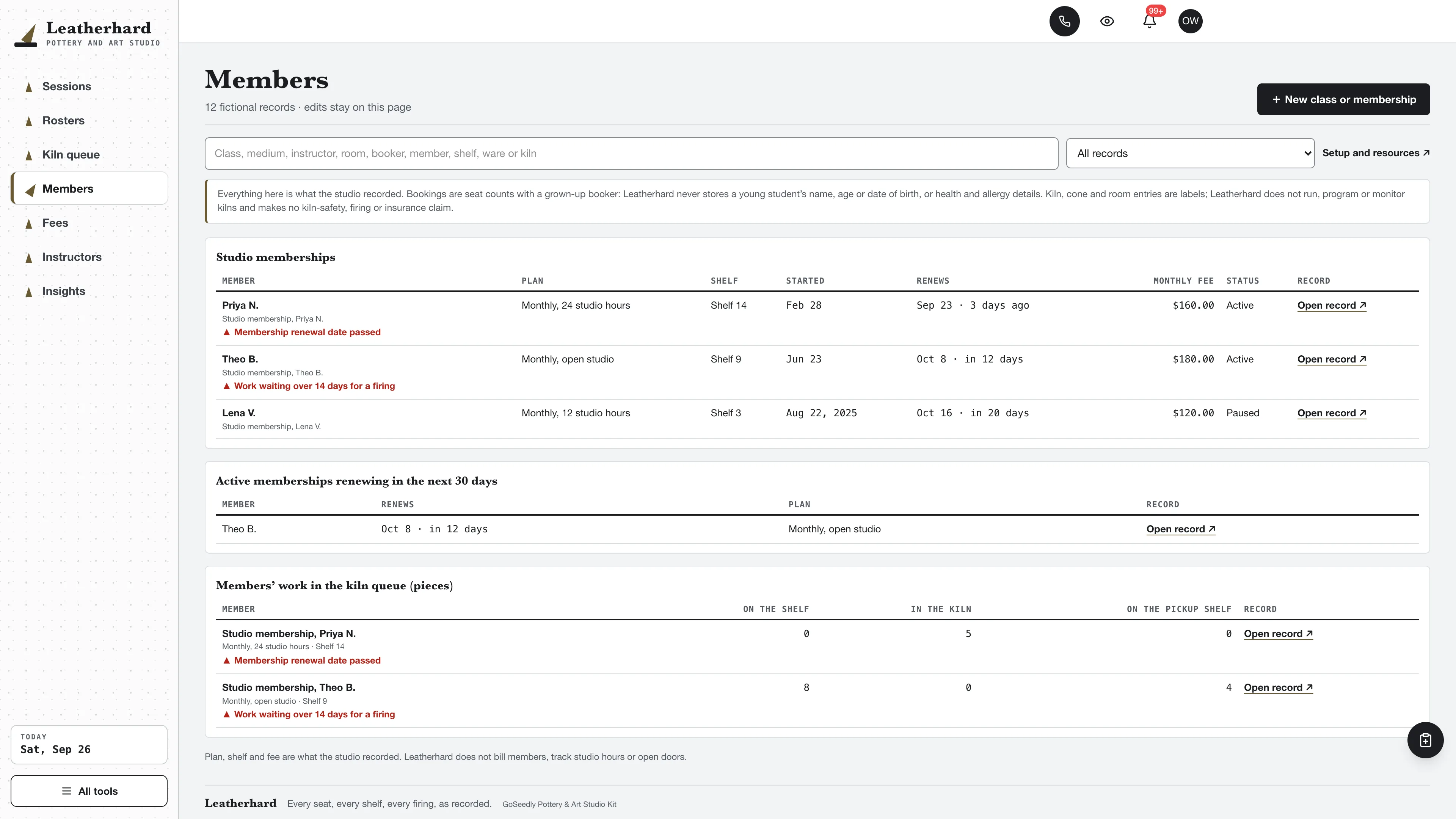Open record for Priya N. kiln queue row

pos(1278,634)
